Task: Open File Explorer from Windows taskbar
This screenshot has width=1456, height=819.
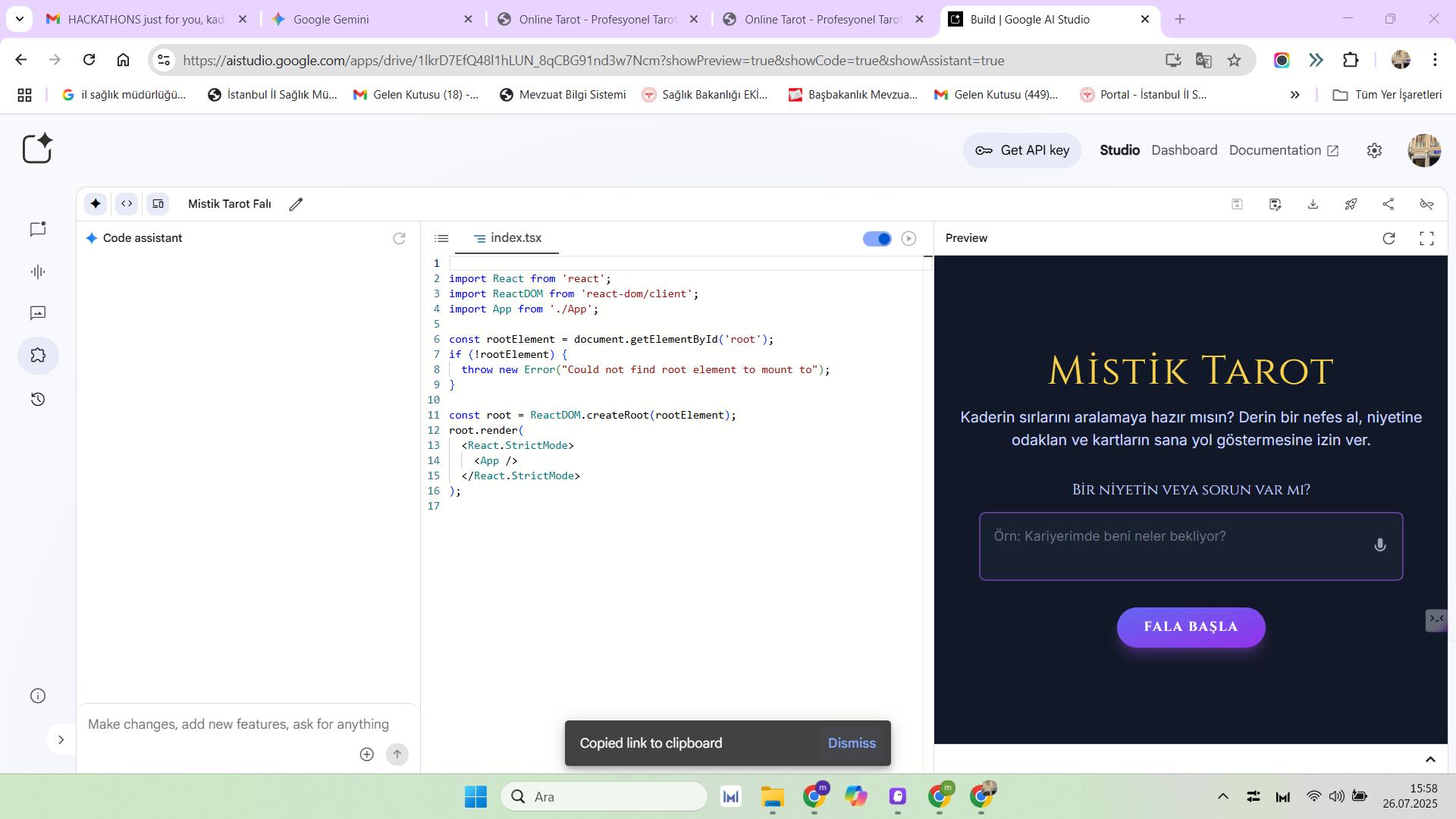Action: pos(772,796)
